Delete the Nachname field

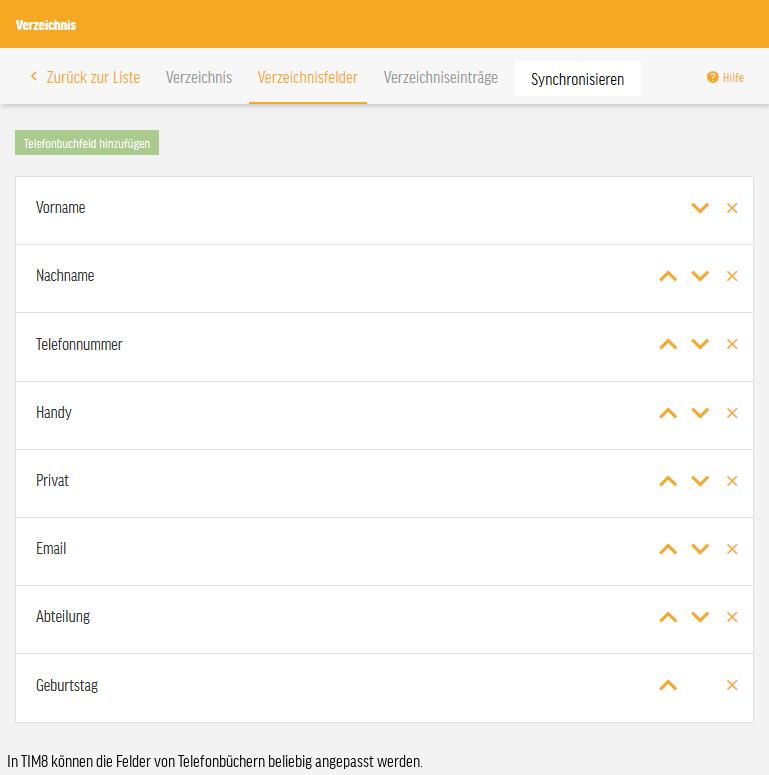click(x=732, y=276)
